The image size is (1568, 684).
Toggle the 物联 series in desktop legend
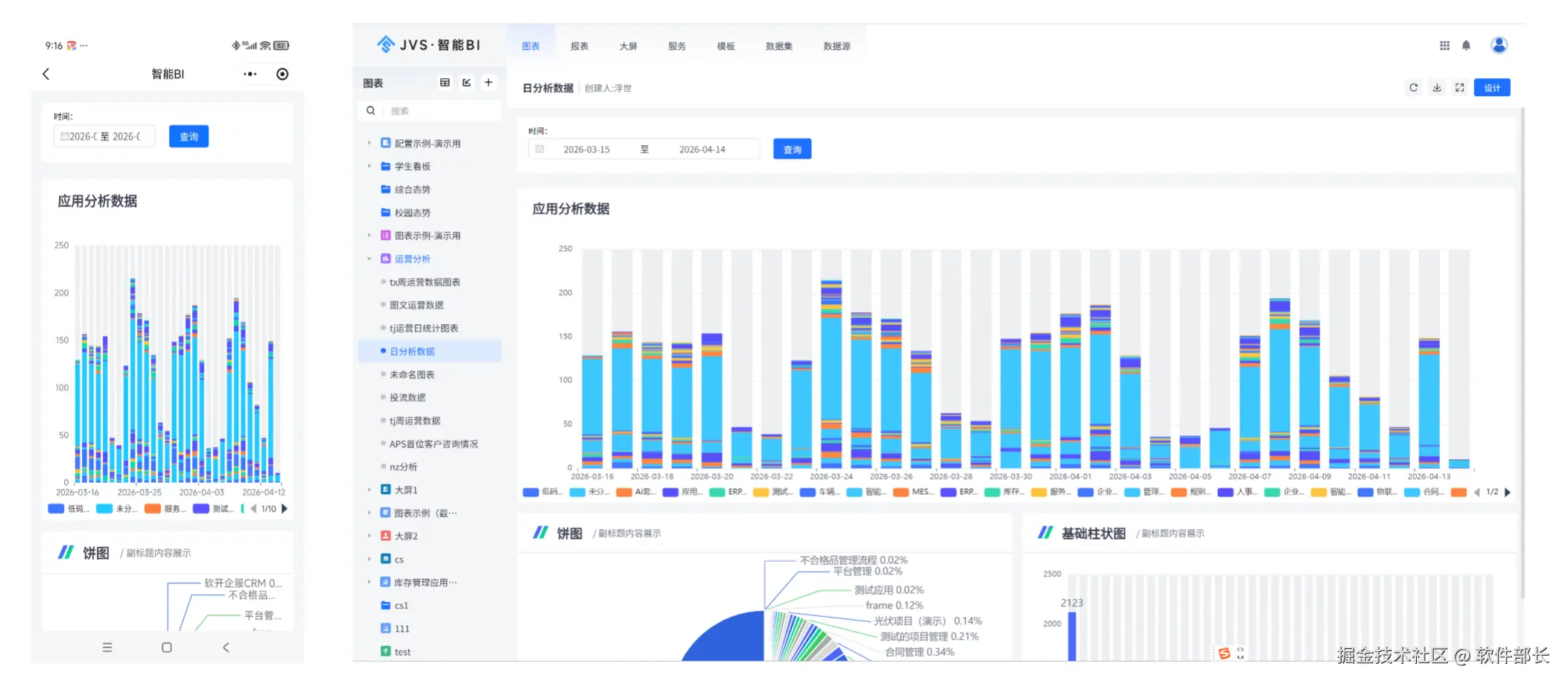click(1378, 493)
